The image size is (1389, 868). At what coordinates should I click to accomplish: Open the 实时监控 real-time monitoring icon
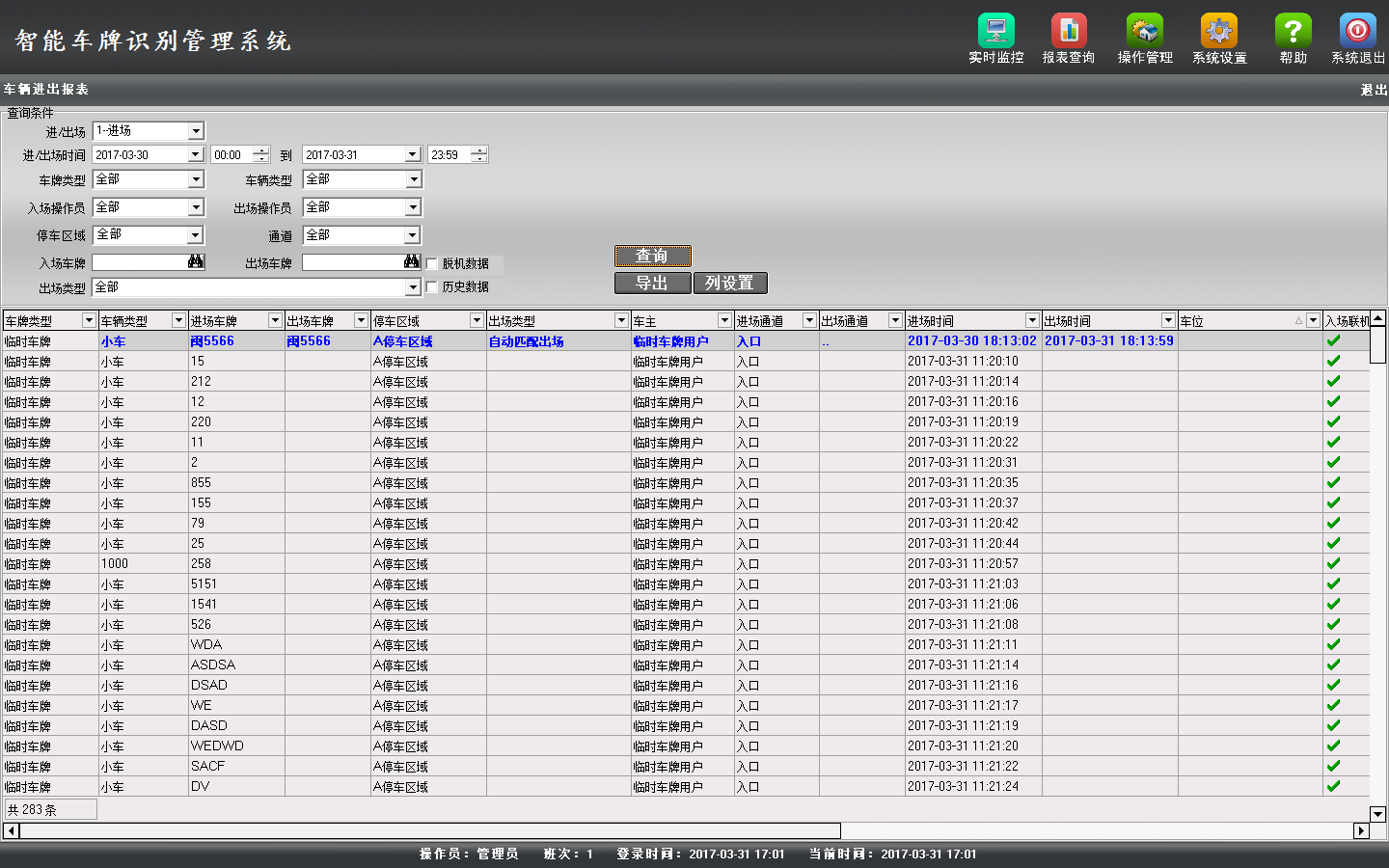995,31
